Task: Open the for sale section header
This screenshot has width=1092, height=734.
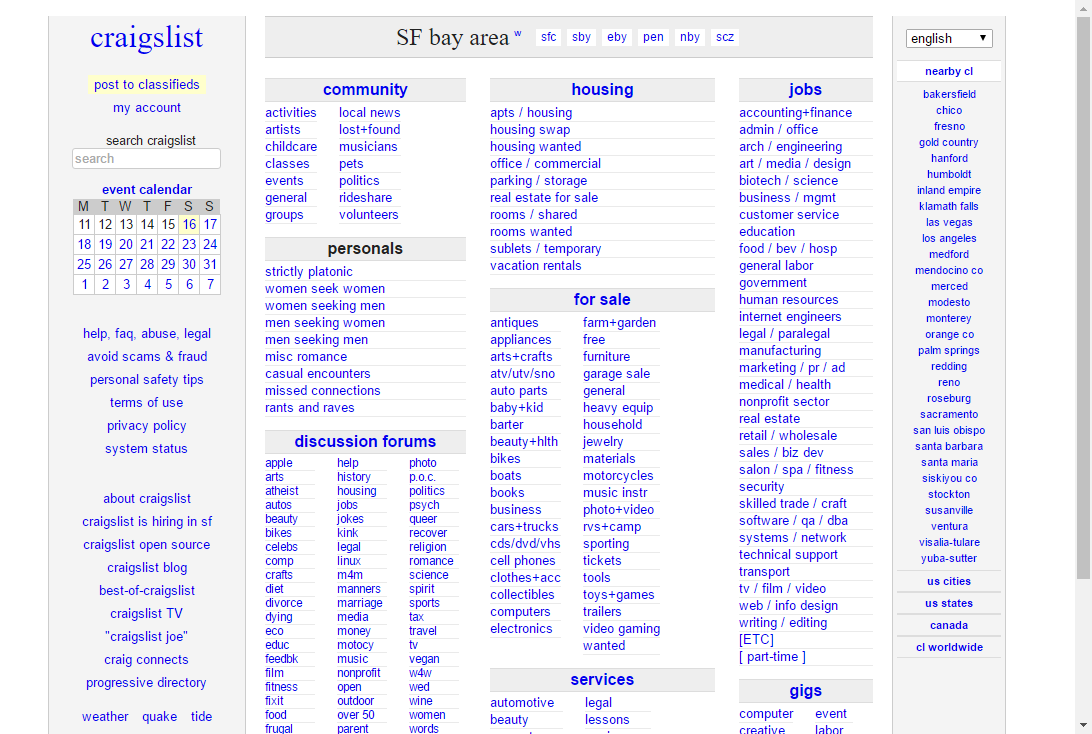Action: pyautogui.click(x=602, y=299)
